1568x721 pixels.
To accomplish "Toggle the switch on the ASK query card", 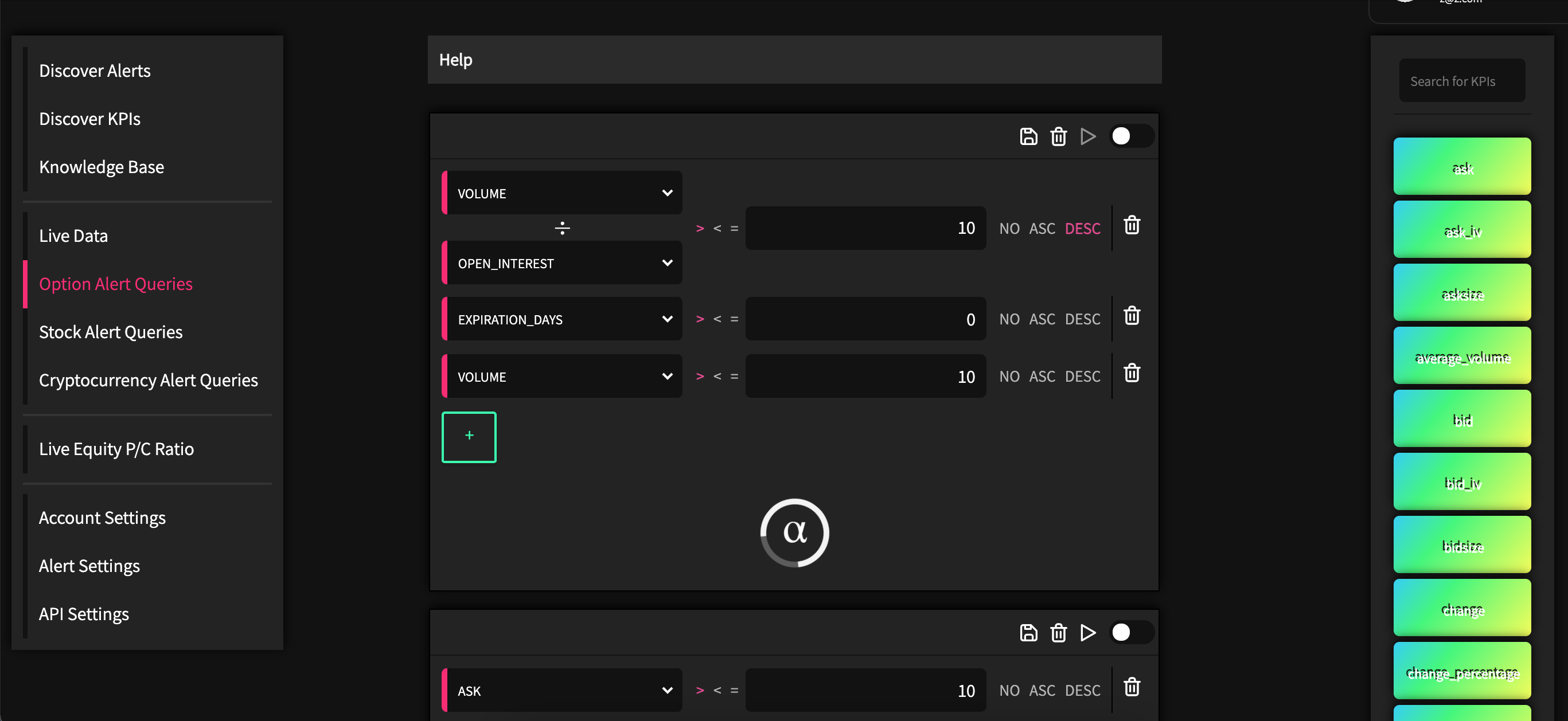I will (1132, 633).
